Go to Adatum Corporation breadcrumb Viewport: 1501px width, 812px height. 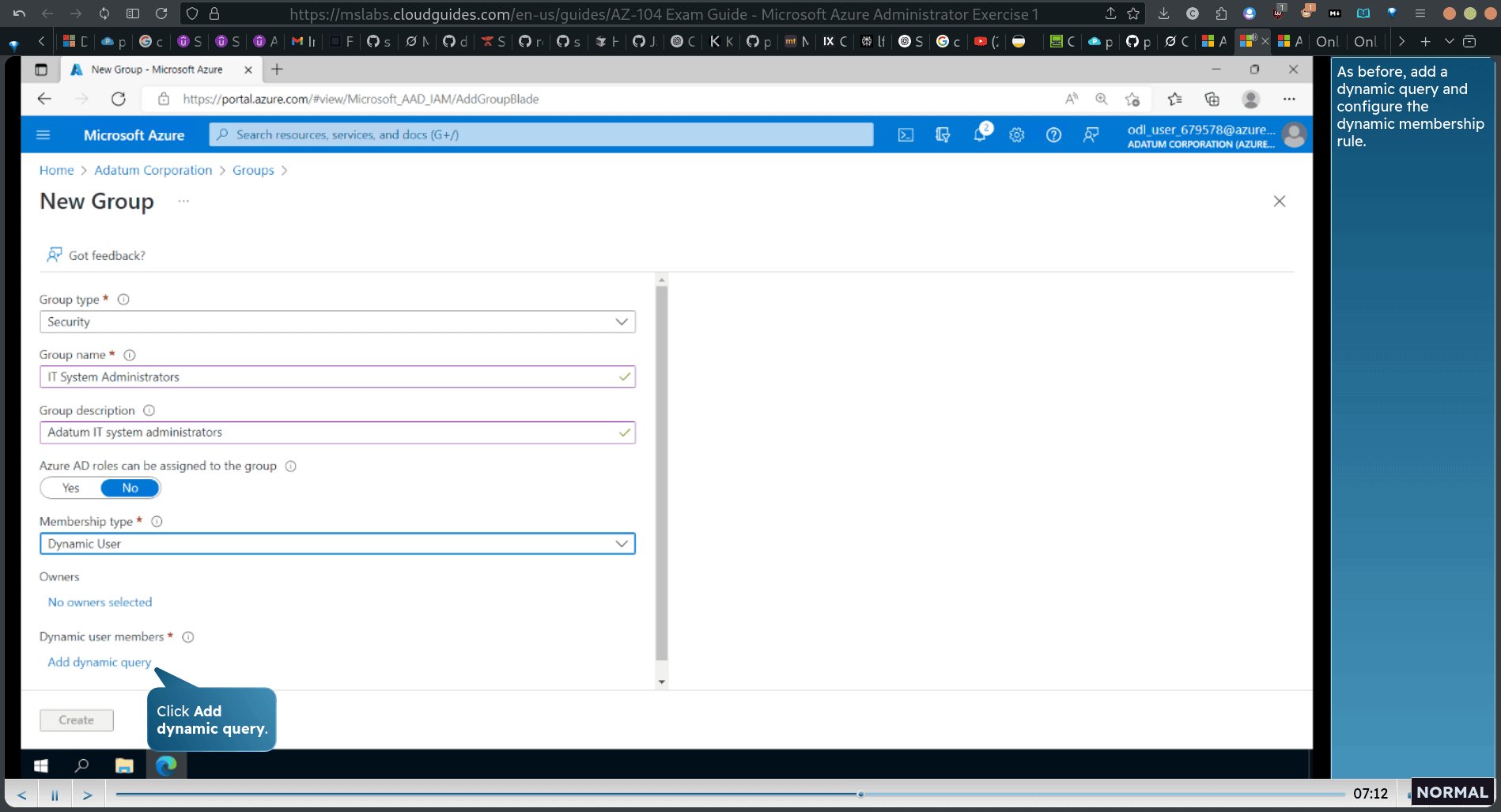[x=153, y=170]
